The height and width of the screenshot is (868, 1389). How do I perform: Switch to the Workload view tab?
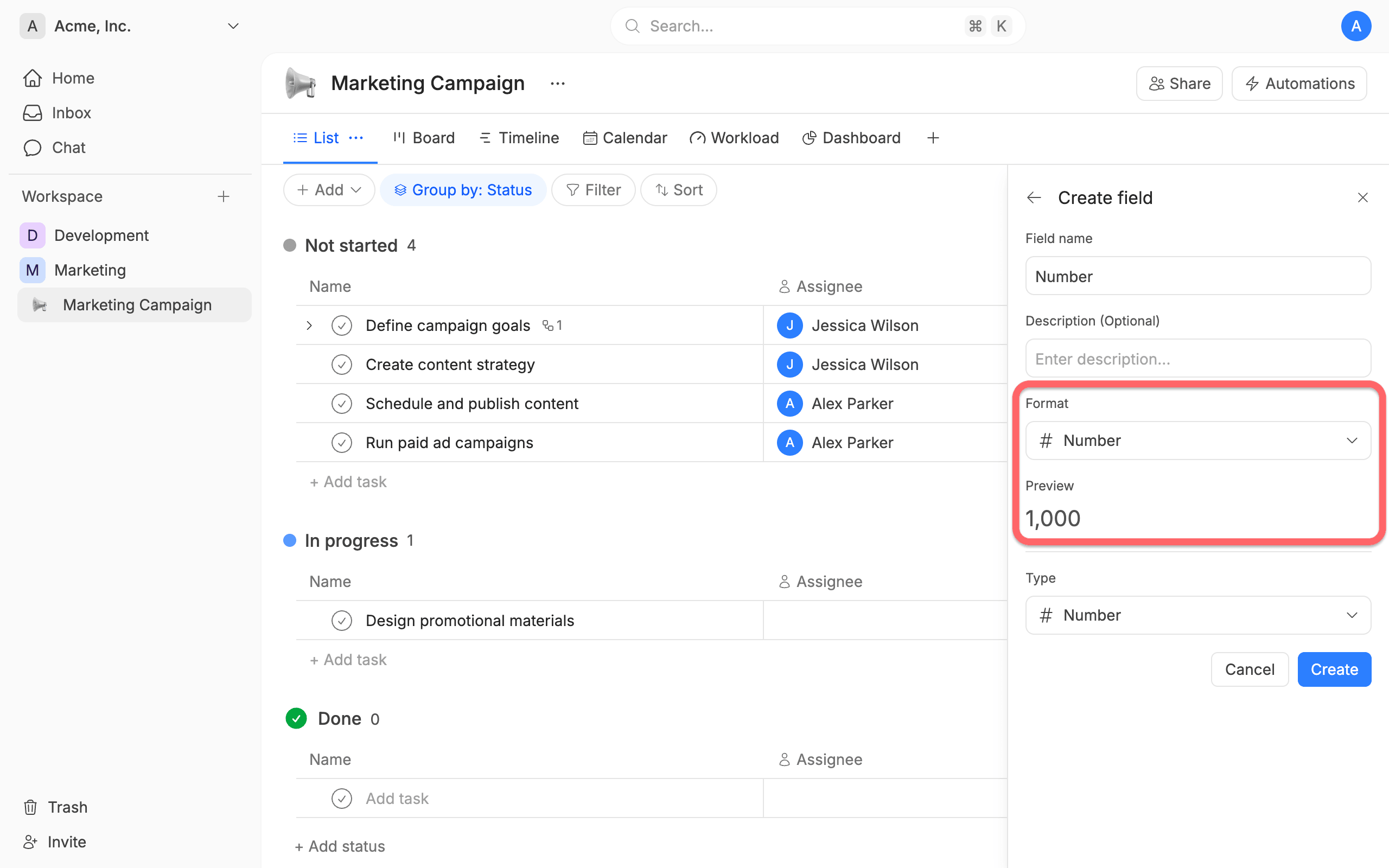click(734, 138)
